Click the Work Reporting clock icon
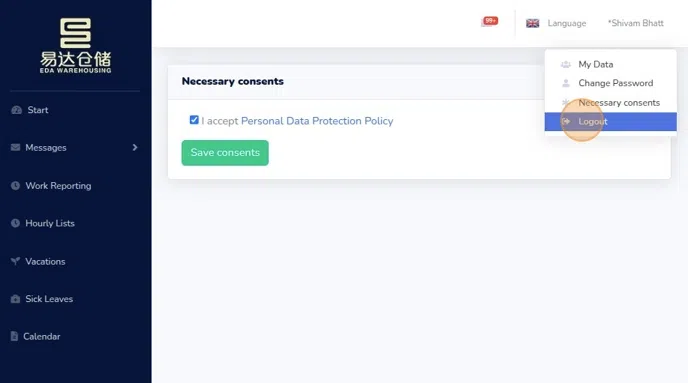Screen dimensions: 688x383 pos(15,186)
